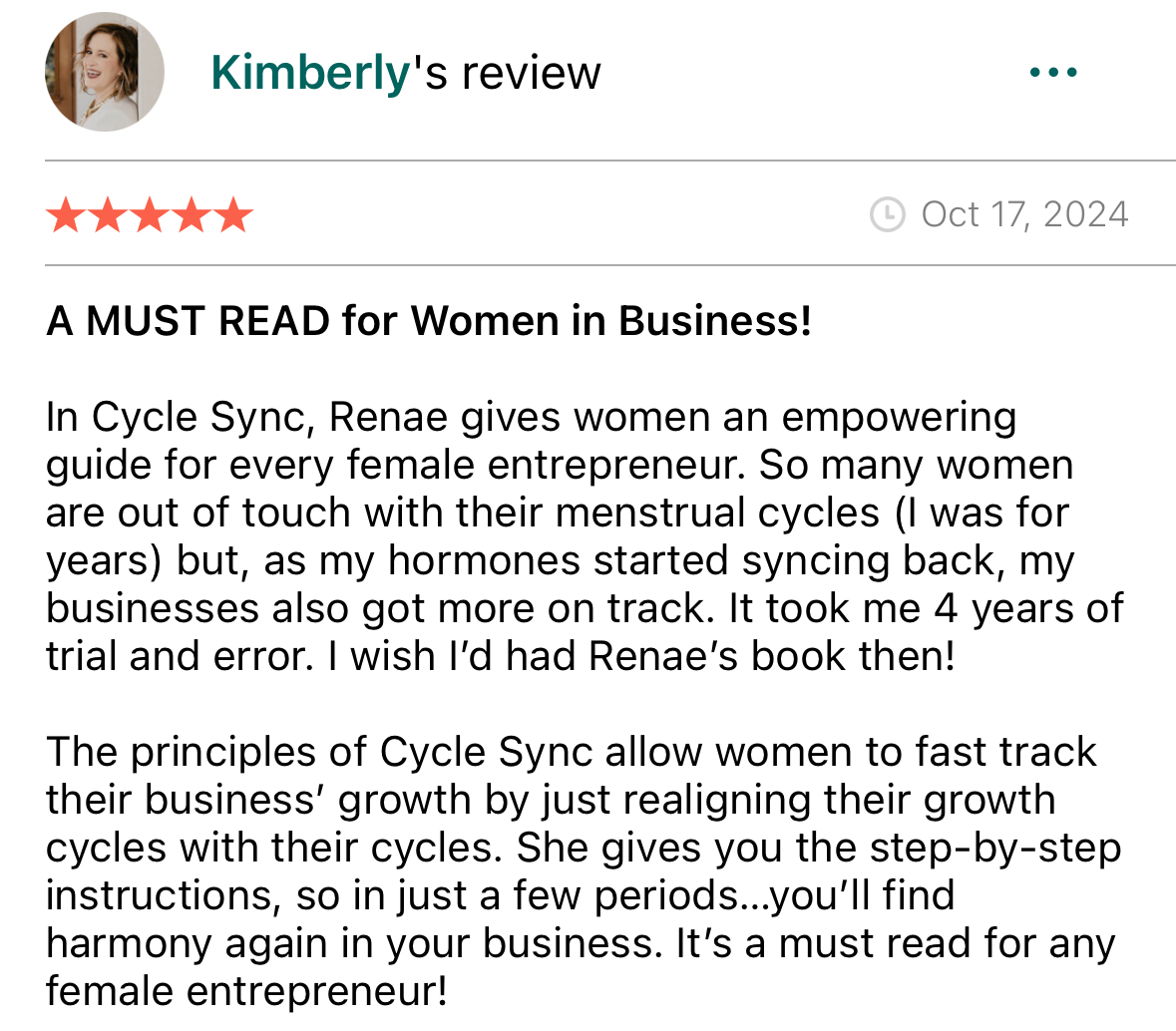Click the words "step-by-step" in the review
The height and width of the screenshot is (1031, 1176).
tap(994, 849)
